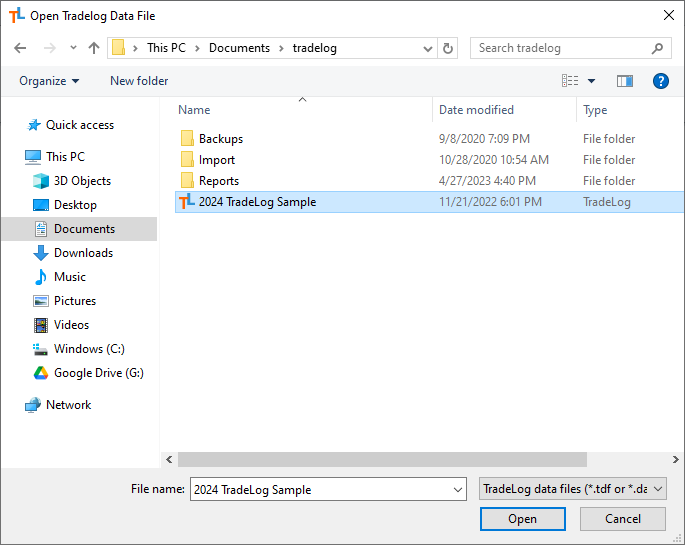
Task: Go up one folder level
Action: tap(93, 48)
